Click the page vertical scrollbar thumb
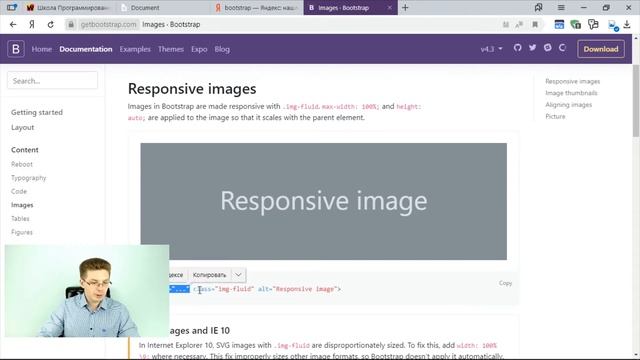This screenshot has height=360, width=640. [636, 100]
